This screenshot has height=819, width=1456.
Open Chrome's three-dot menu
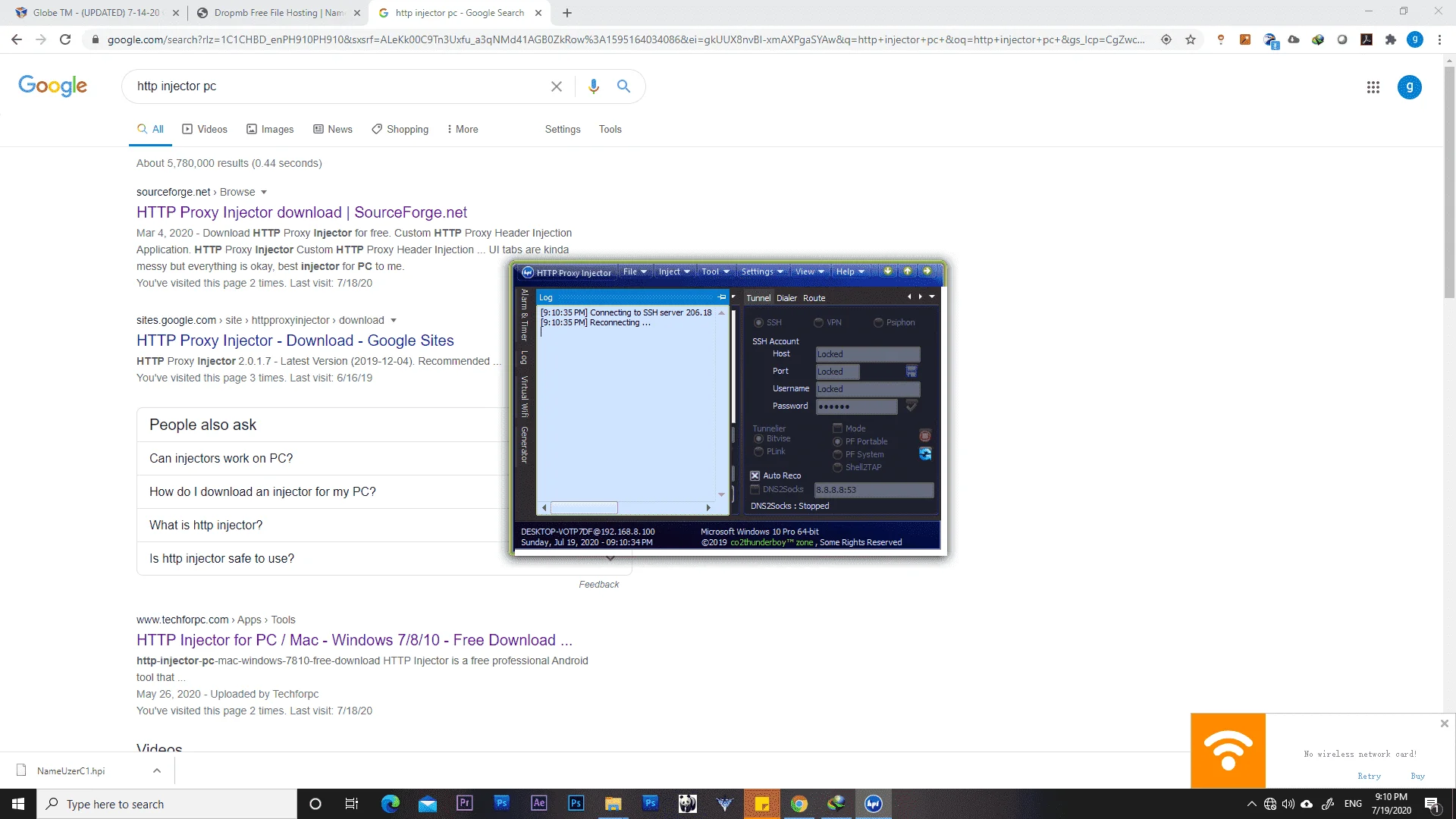pyautogui.click(x=1439, y=39)
